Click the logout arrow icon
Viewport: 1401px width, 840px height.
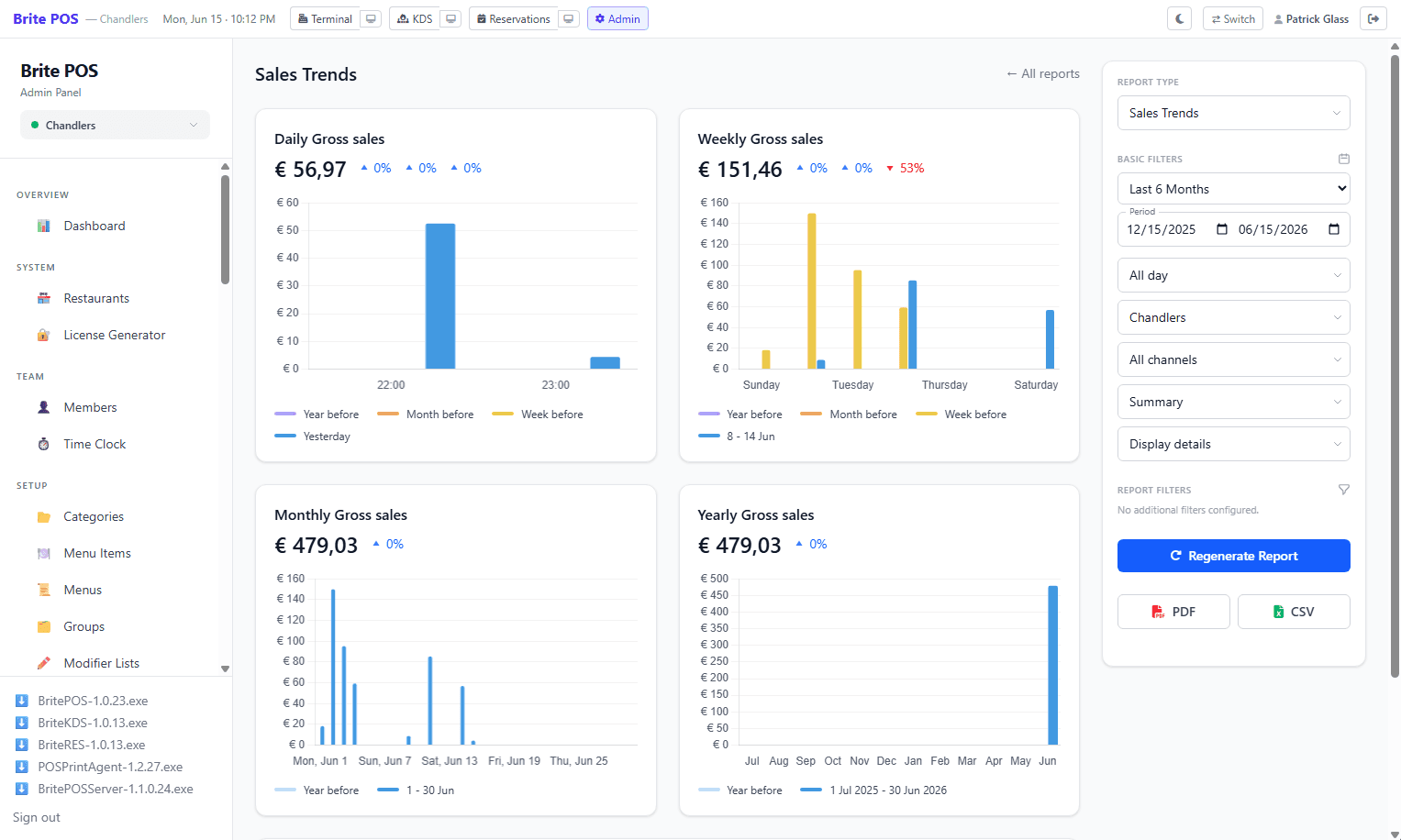coord(1373,18)
